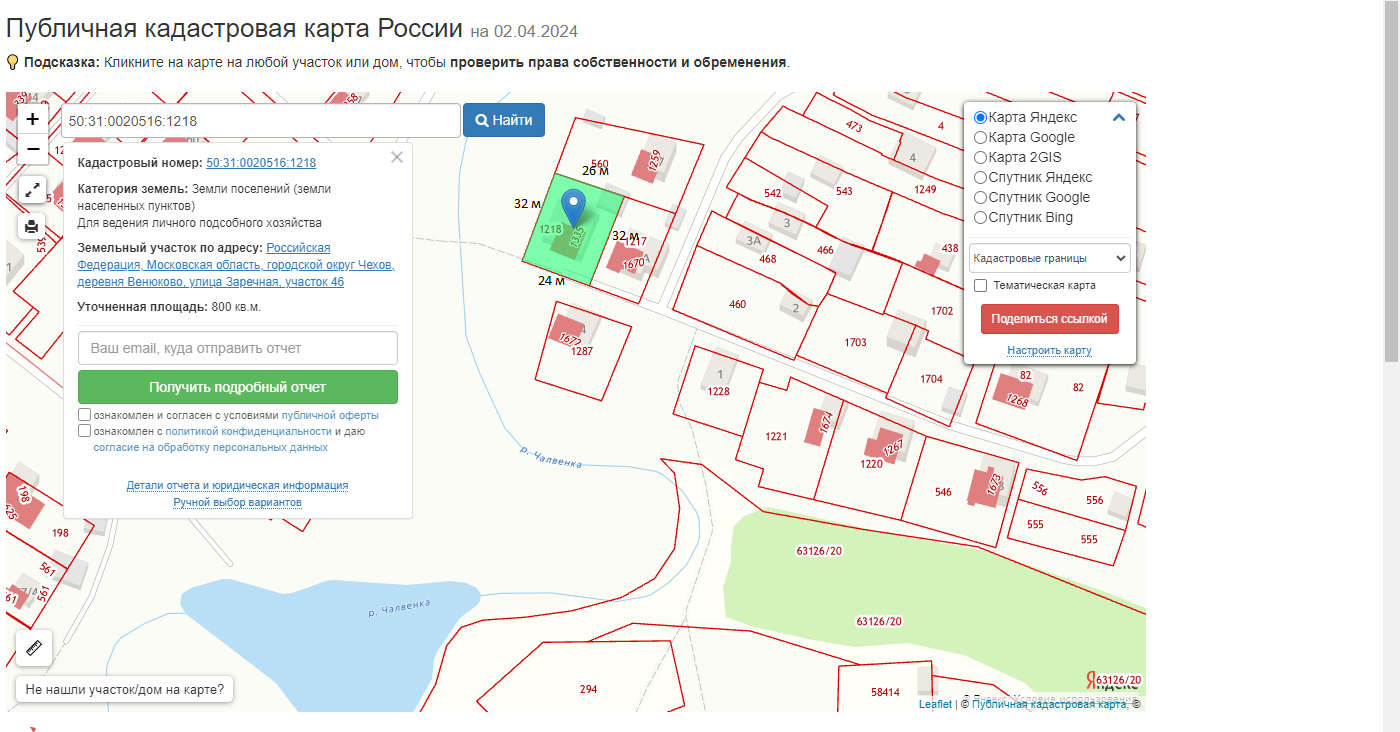Select parcel 1703 on the map
The height and width of the screenshot is (732, 1400).
tap(855, 343)
